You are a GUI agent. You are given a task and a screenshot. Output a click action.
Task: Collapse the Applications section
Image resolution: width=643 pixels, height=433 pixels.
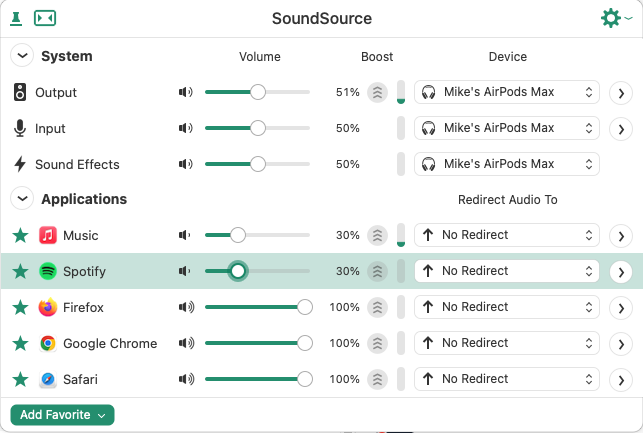point(21,199)
